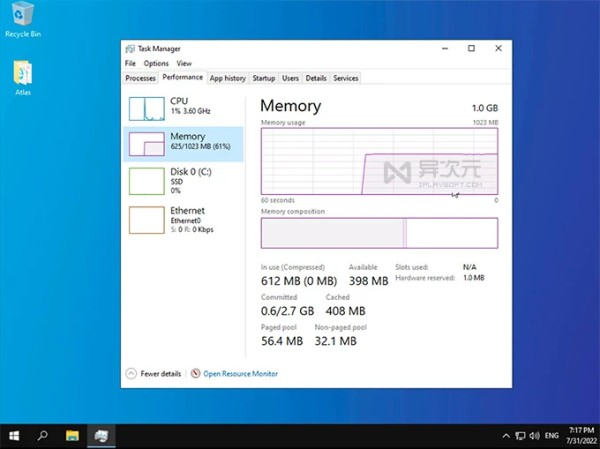Click the Memory heading
The height and width of the screenshot is (449, 600).
(290, 106)
